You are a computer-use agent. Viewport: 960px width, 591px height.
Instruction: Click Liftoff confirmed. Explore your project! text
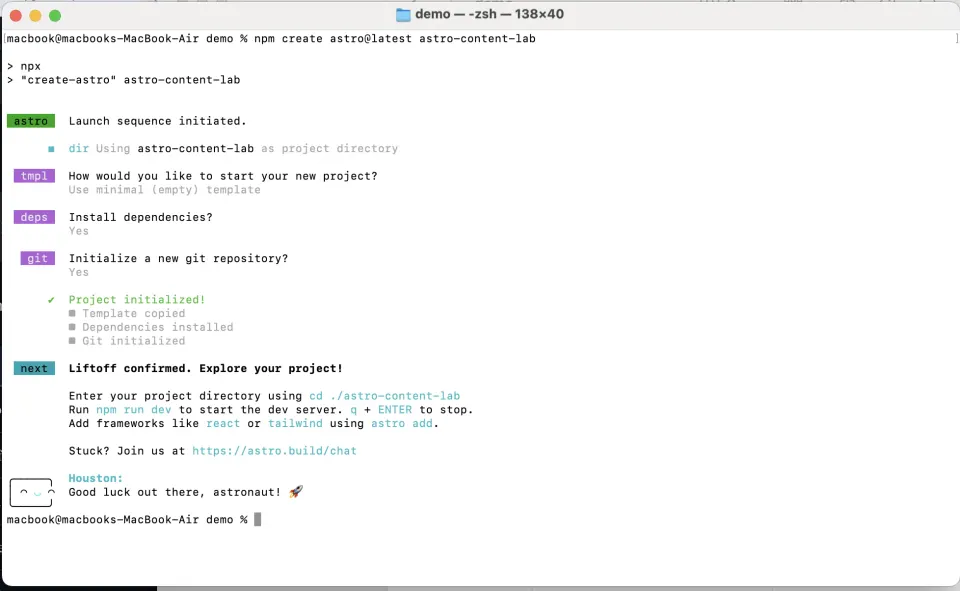pyautogui.click(x=206, y=369)
